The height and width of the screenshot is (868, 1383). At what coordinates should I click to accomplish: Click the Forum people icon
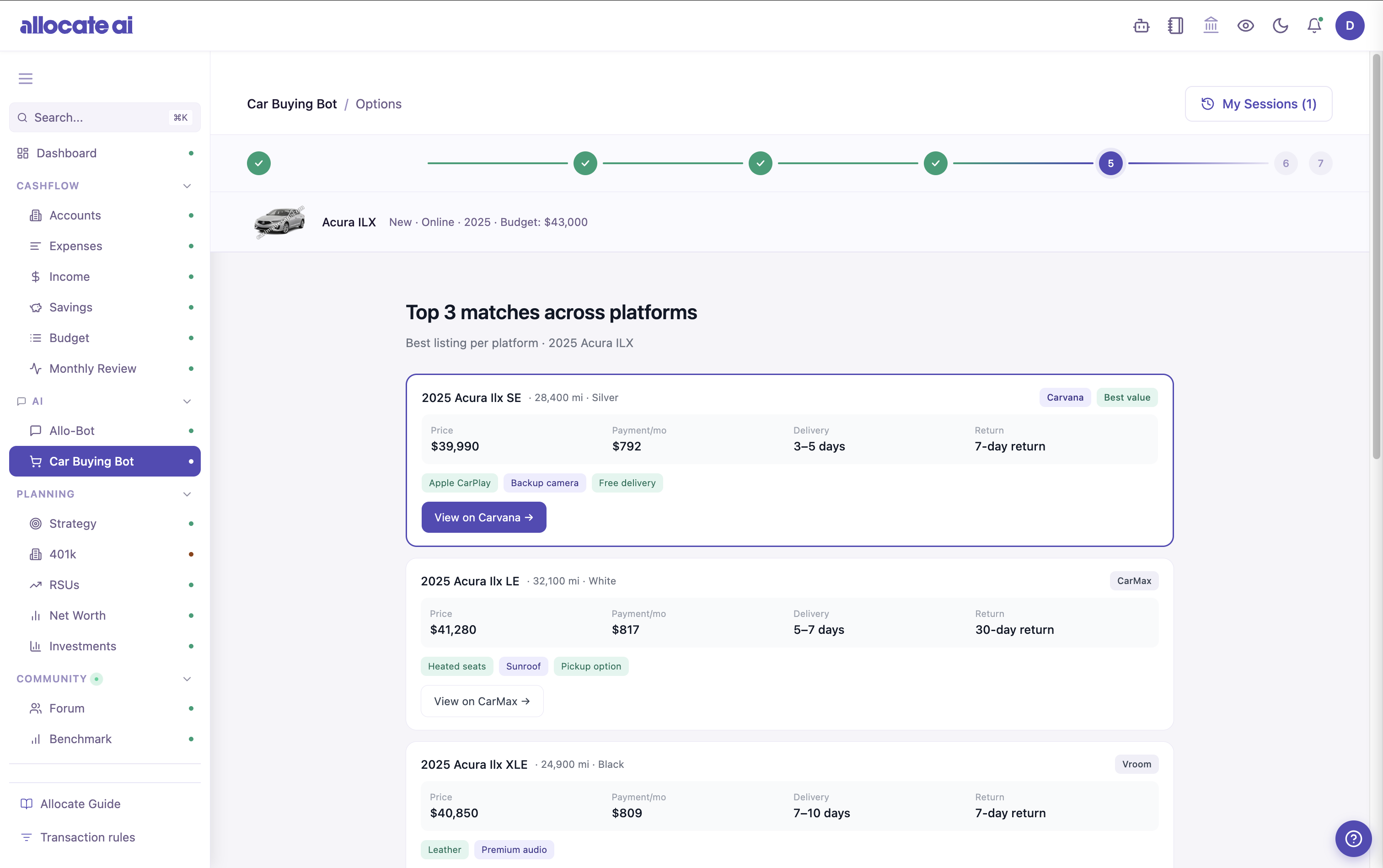(36, 708)
